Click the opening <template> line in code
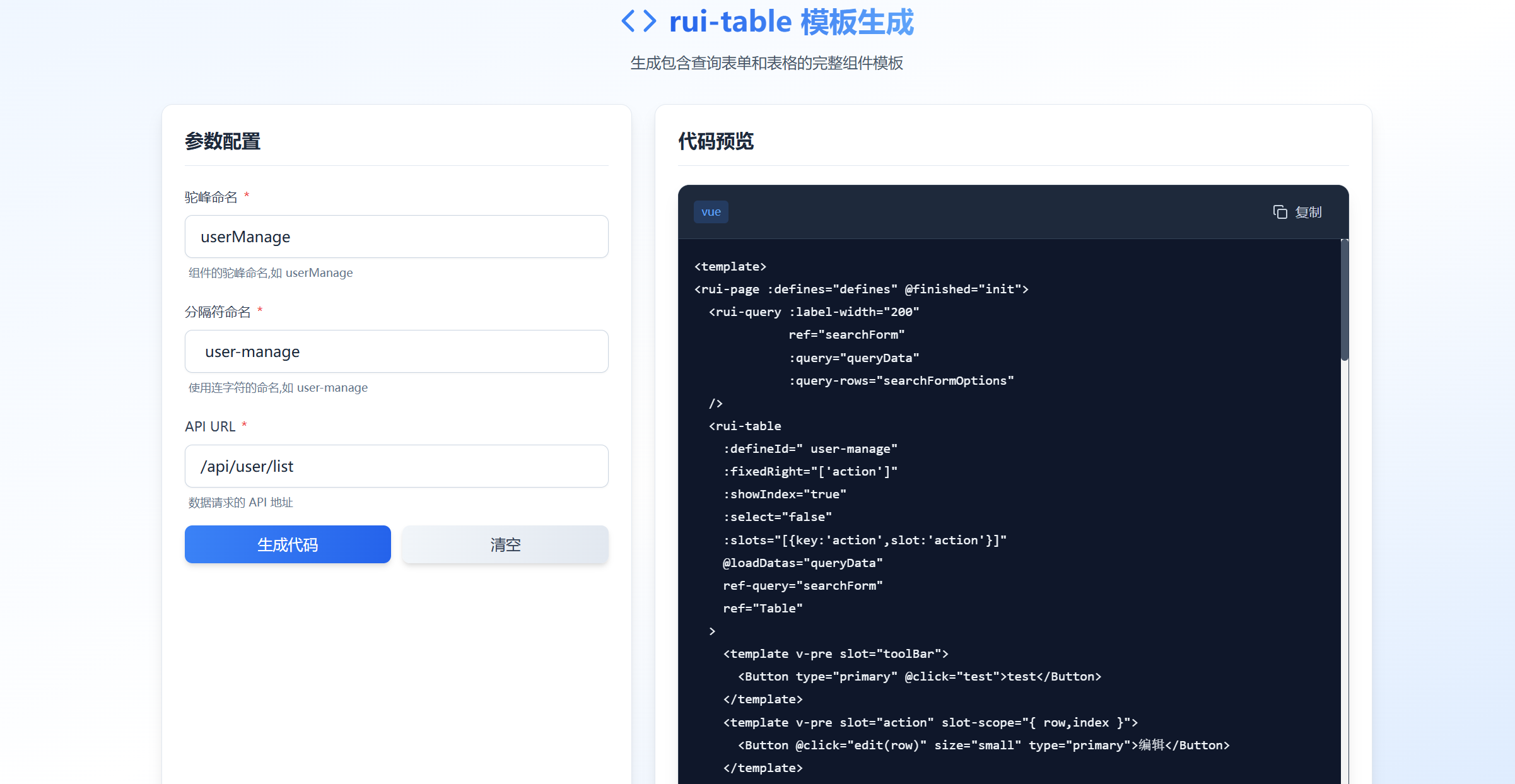This screenshot has width=1515, height=784. [730, 266]
